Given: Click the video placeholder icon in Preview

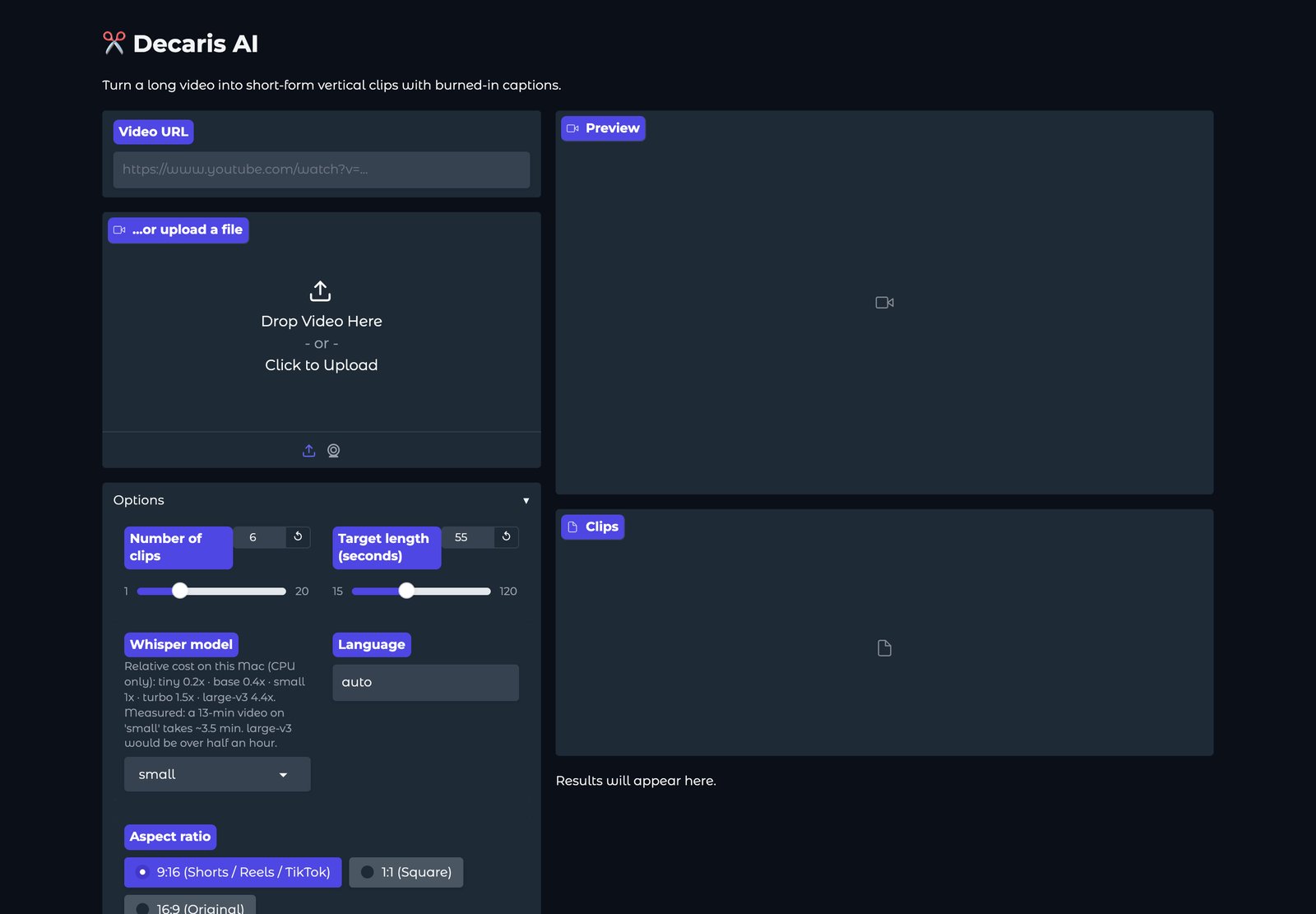Looking at the screenshot, I should coord(884,303).
